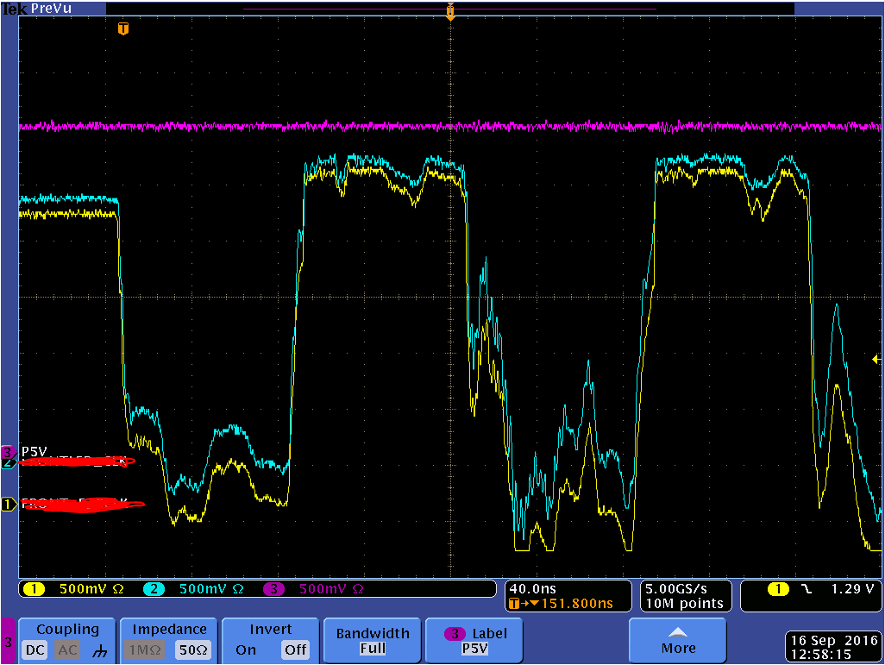Turn Invert Off
Image resolution: width=884 pixels, height=665 pixels.
(x=295, y=650)
